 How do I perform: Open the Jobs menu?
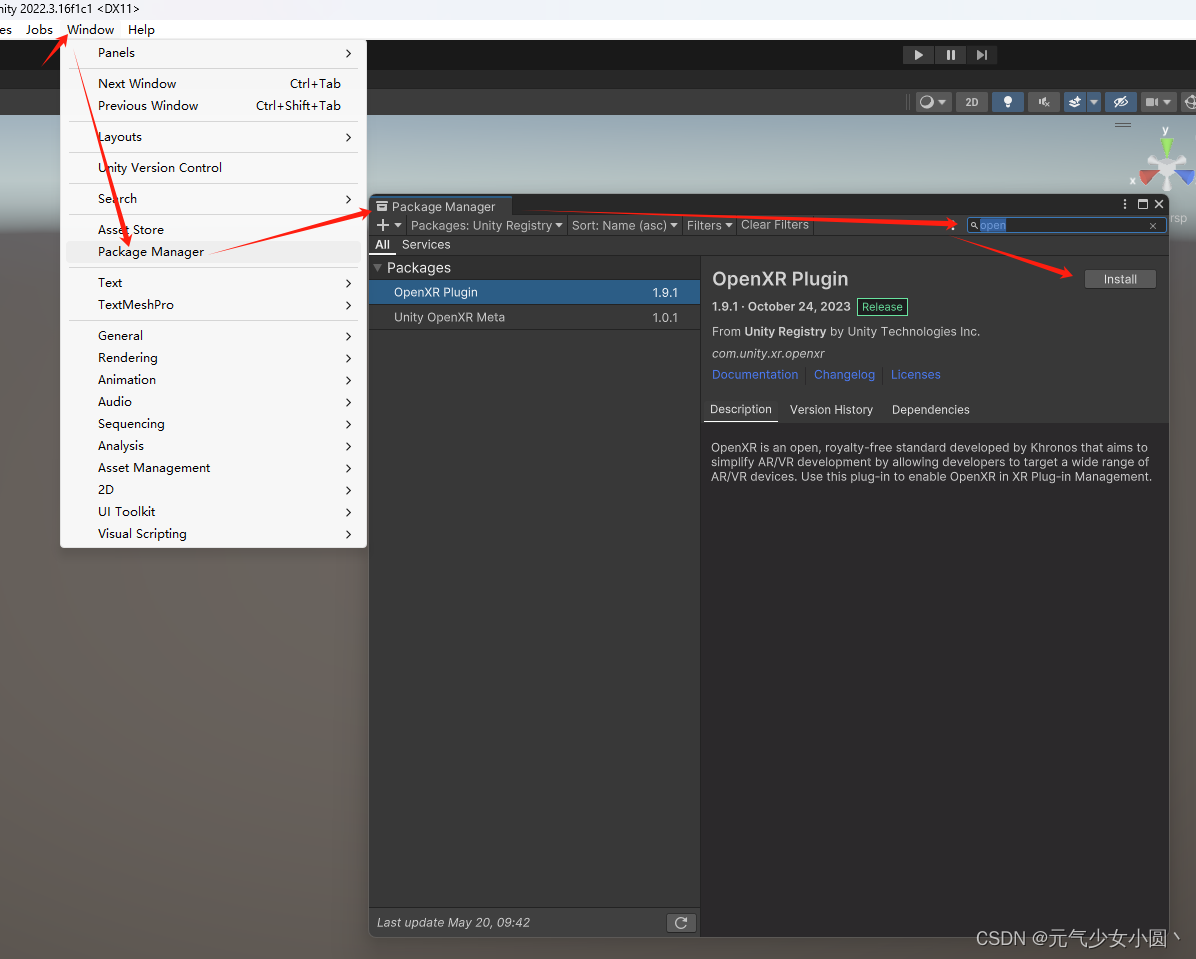point(39,30)
